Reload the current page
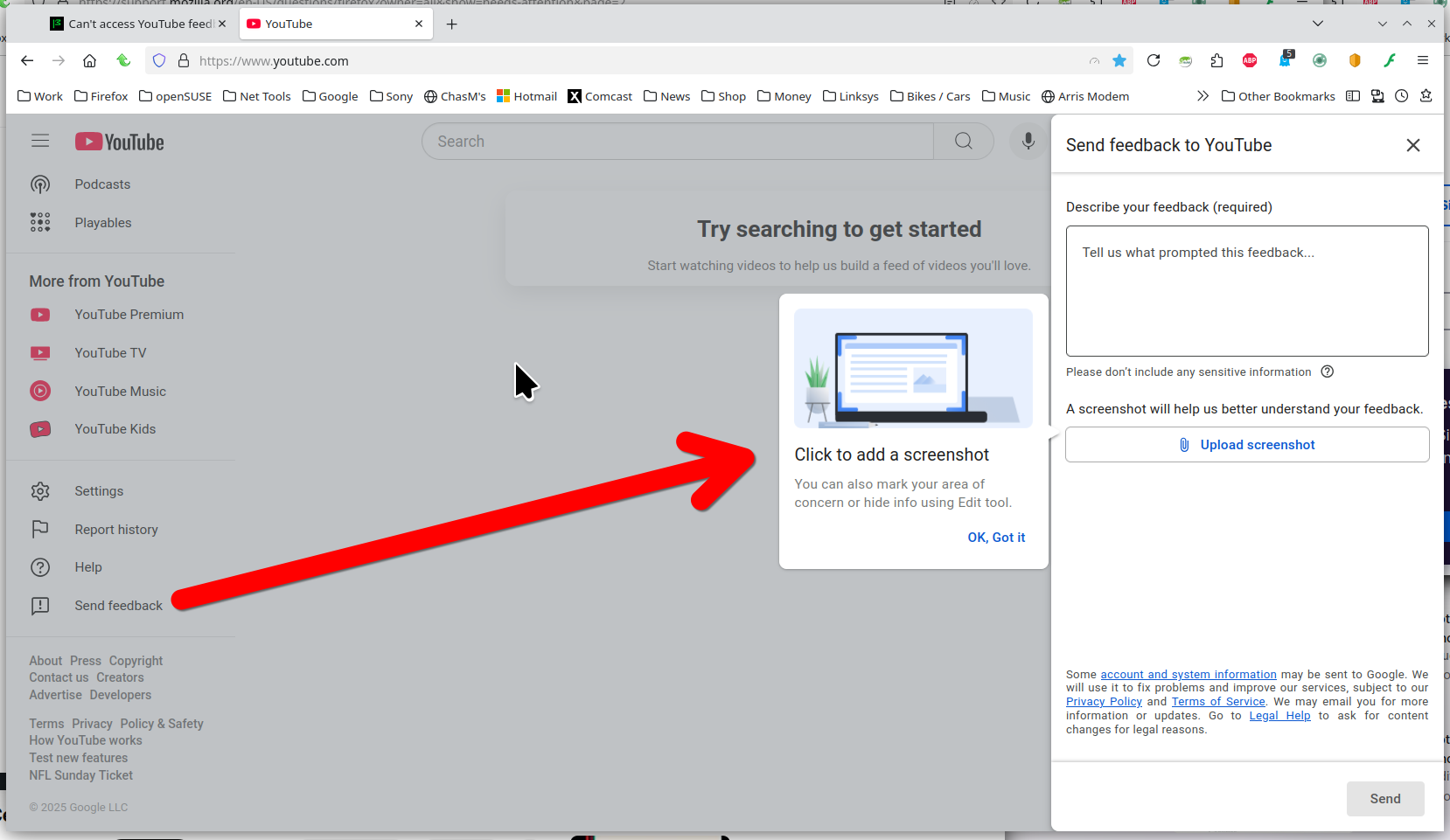Viewport: 1450px width, 840px height. tap(1154, 60)
